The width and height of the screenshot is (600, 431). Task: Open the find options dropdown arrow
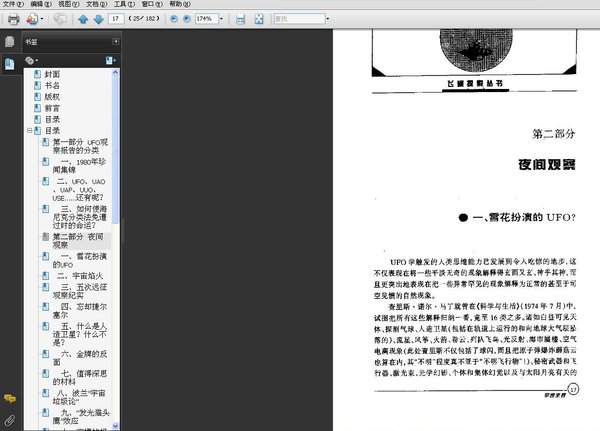328,19
